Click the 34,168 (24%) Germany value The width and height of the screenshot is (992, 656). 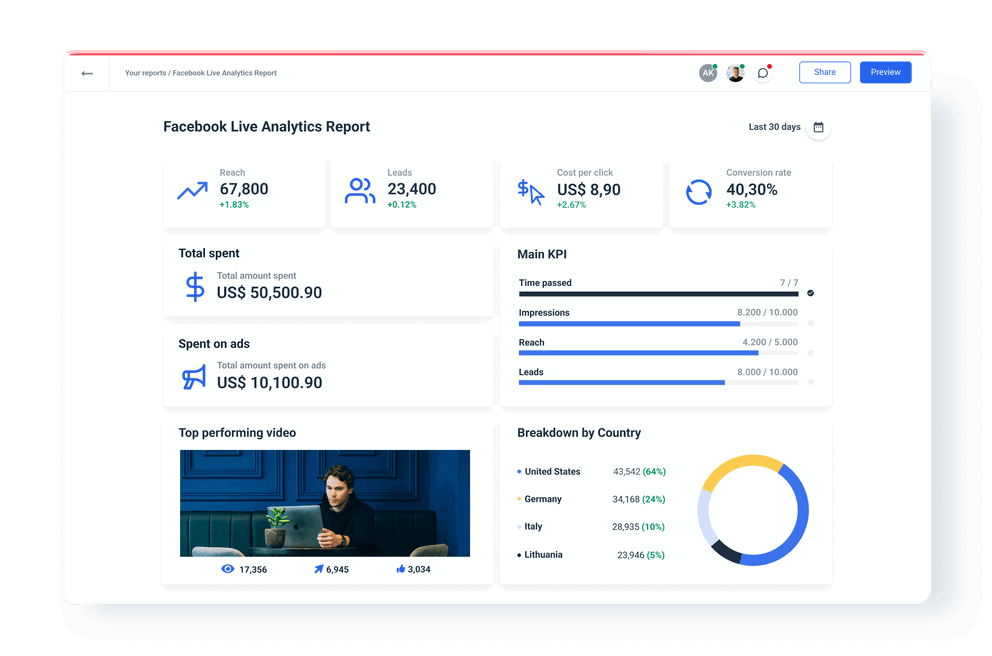tap(639, 499)
